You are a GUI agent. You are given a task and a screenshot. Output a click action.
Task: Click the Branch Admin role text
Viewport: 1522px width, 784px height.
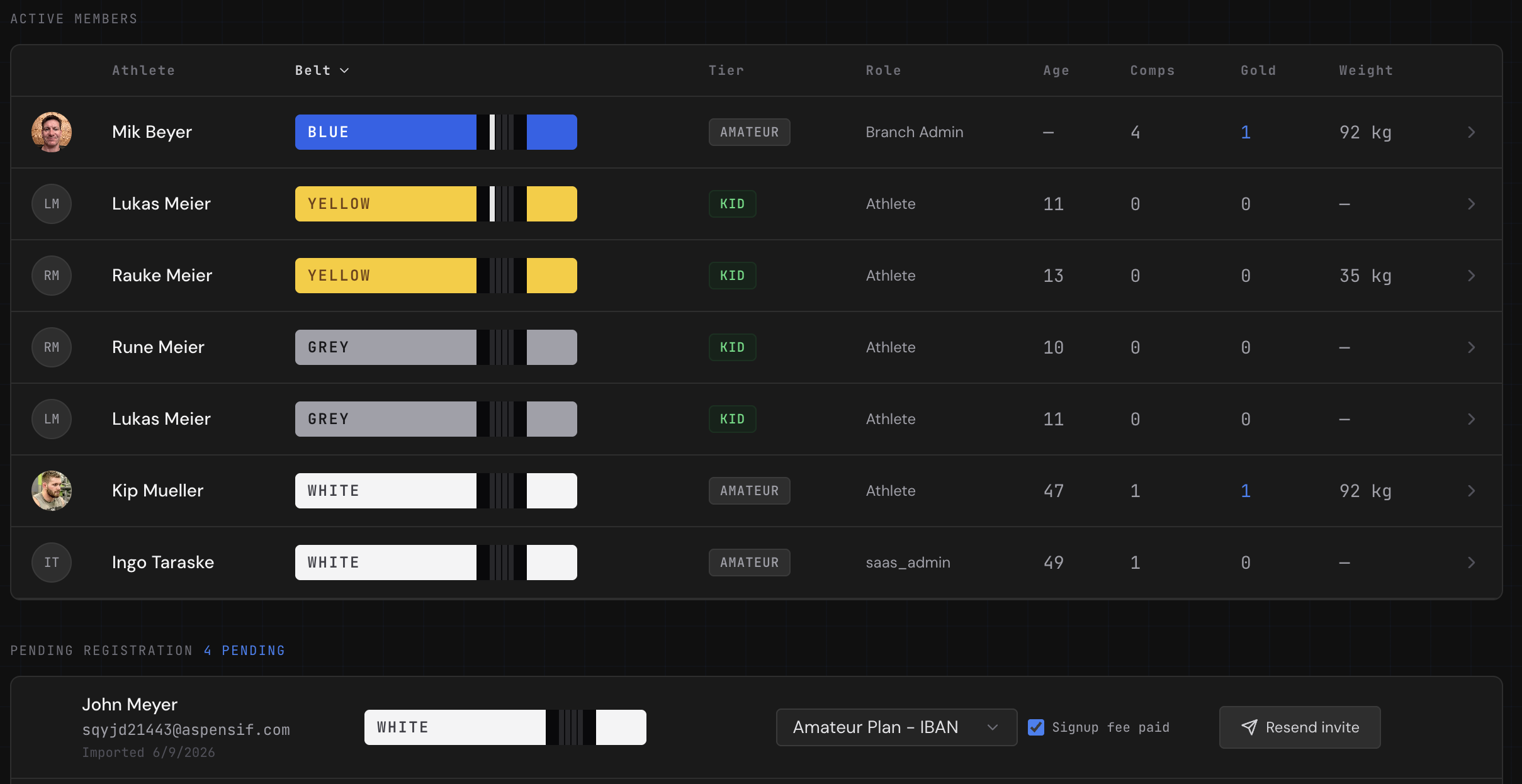click(x=915, y=132)
